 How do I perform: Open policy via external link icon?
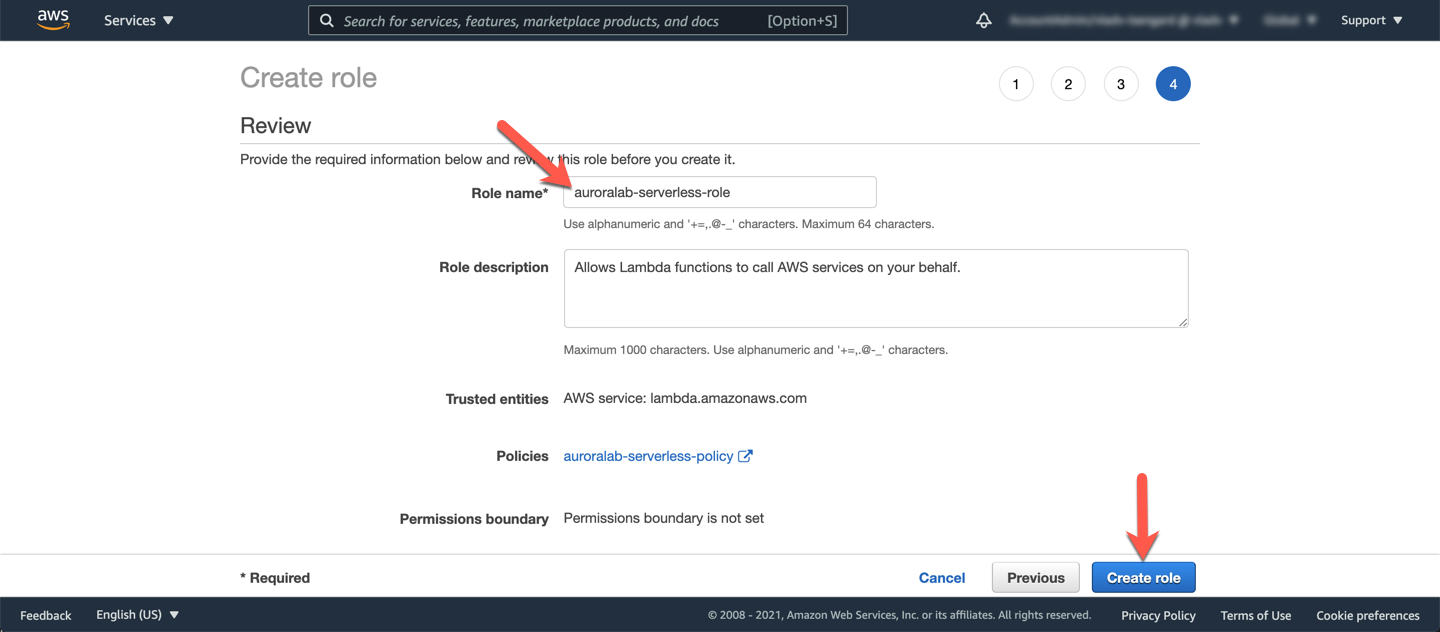tap(745, 456)
